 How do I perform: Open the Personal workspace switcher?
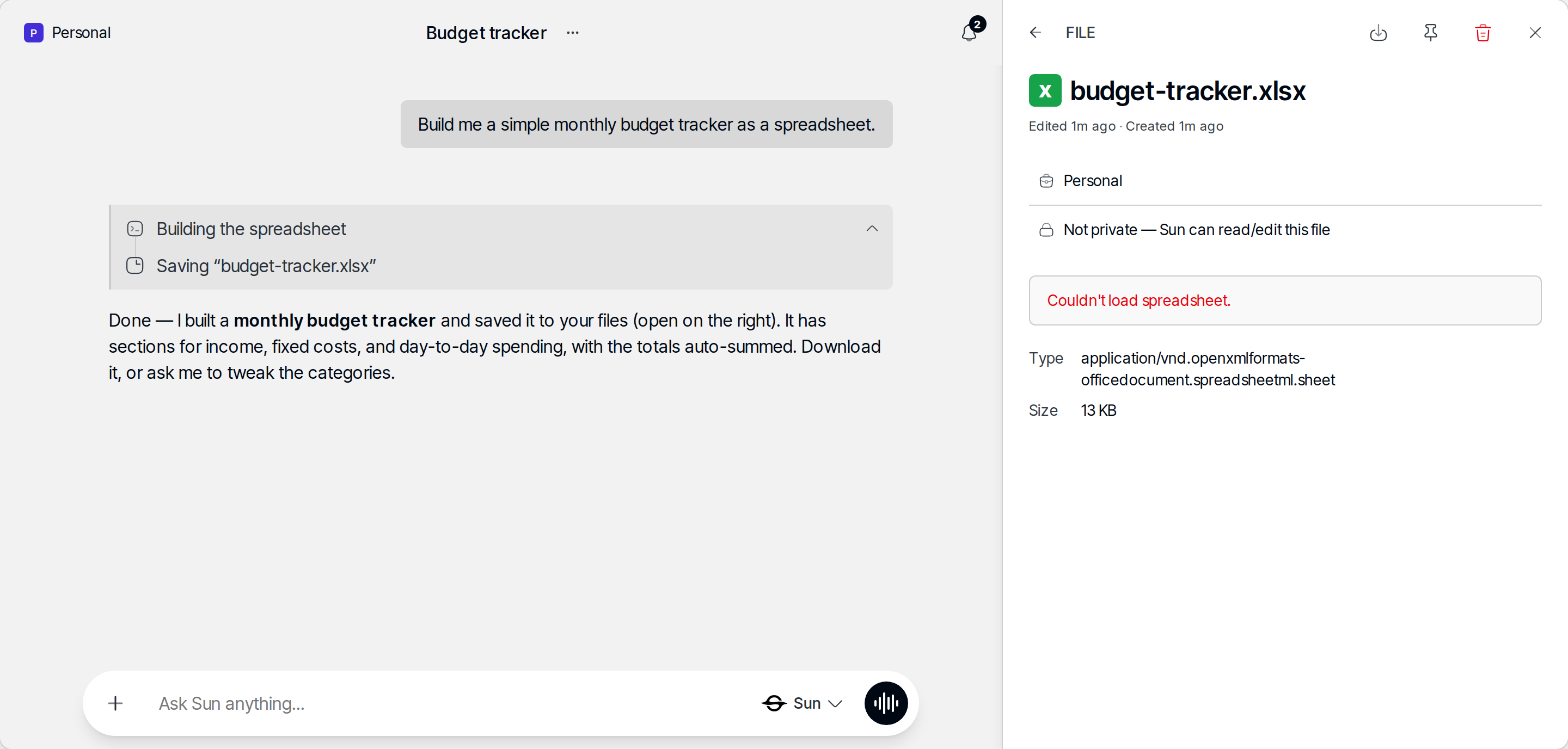click(x=68, y=33)
